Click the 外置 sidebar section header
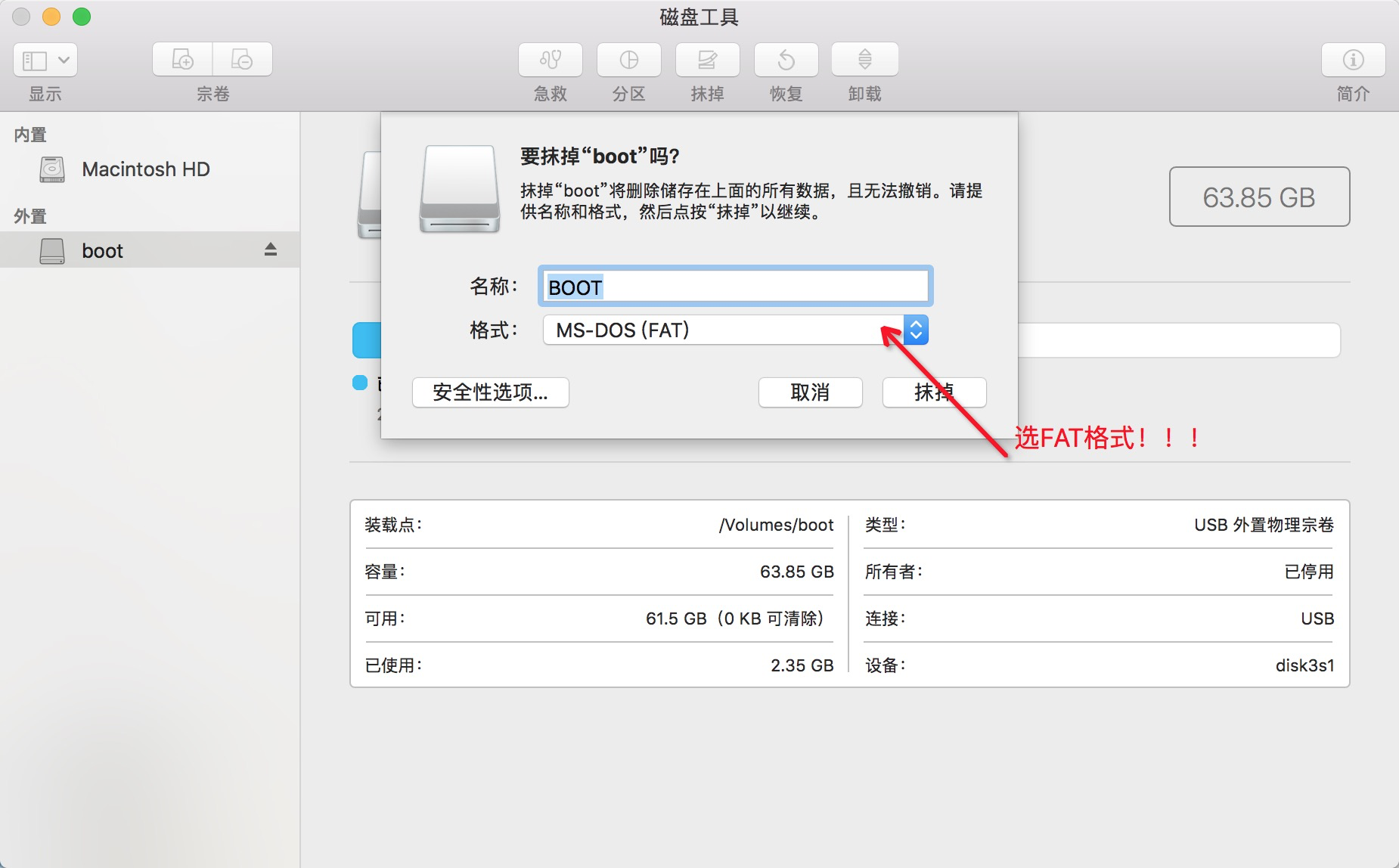The width and height of the screenshot is (1399, 868). pos(30,216)
